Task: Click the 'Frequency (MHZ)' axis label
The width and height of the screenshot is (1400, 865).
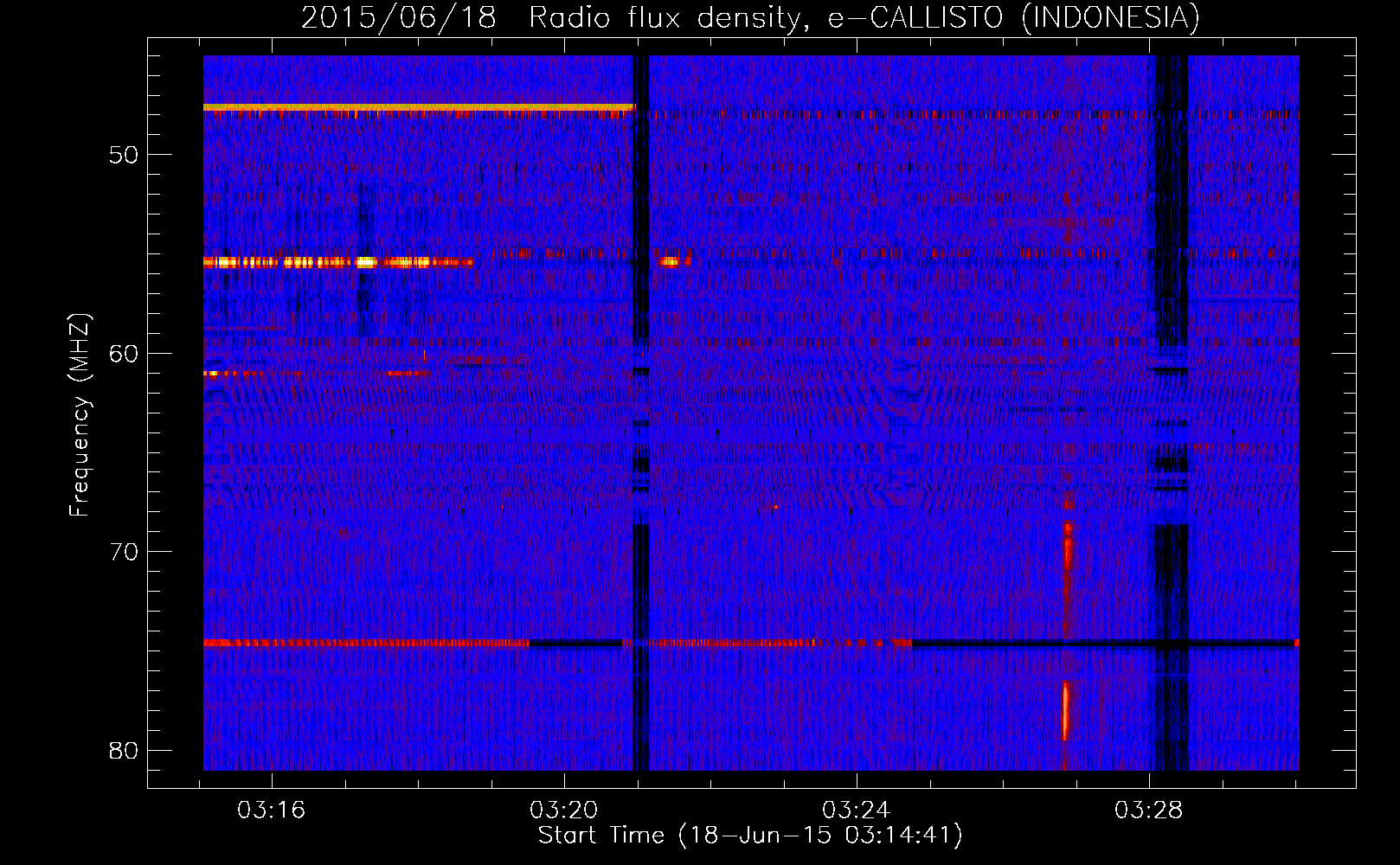Action: pos(79,414)
